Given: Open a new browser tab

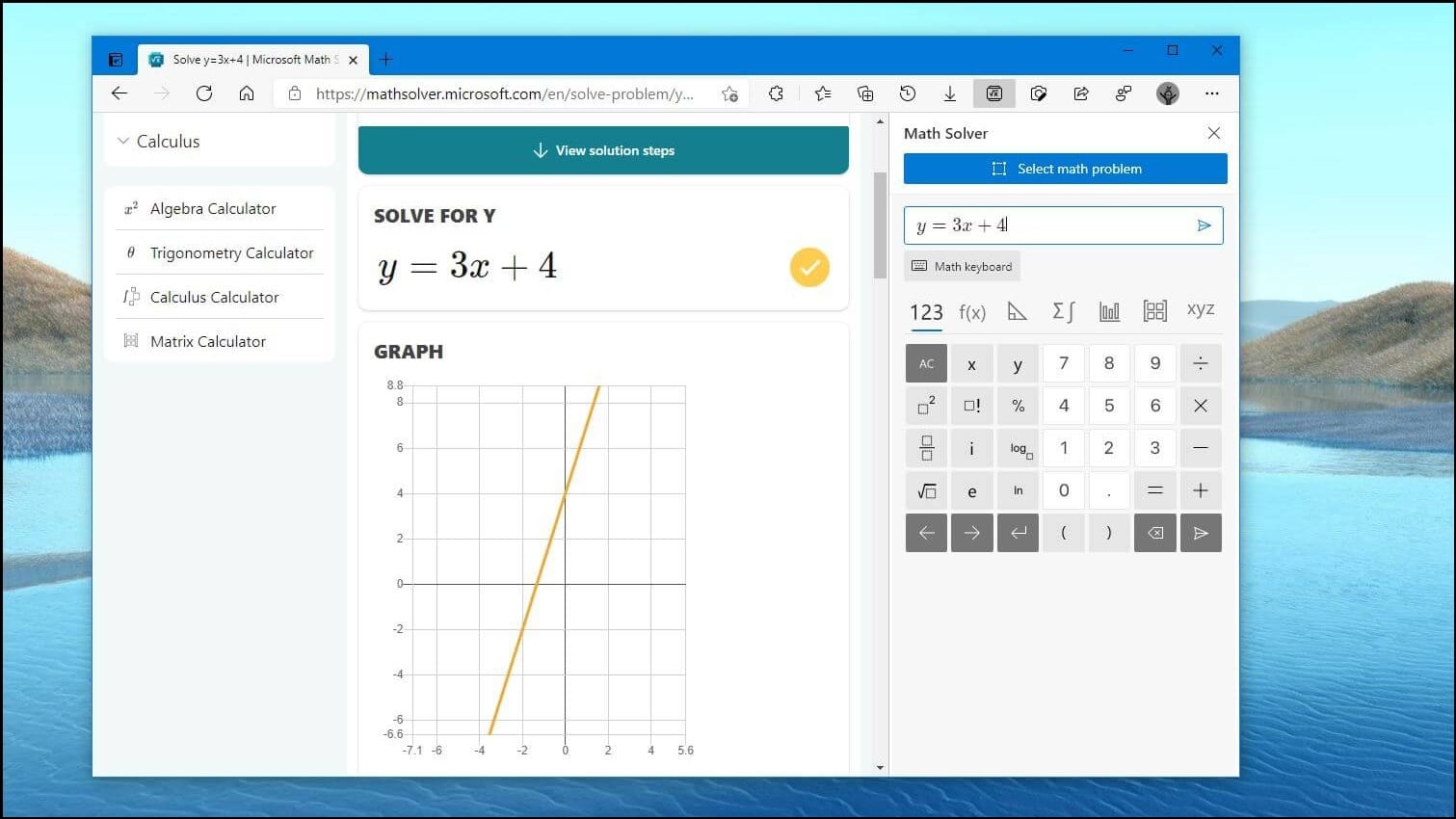Looking at the screenshot, I should click(x=385, y=60).
